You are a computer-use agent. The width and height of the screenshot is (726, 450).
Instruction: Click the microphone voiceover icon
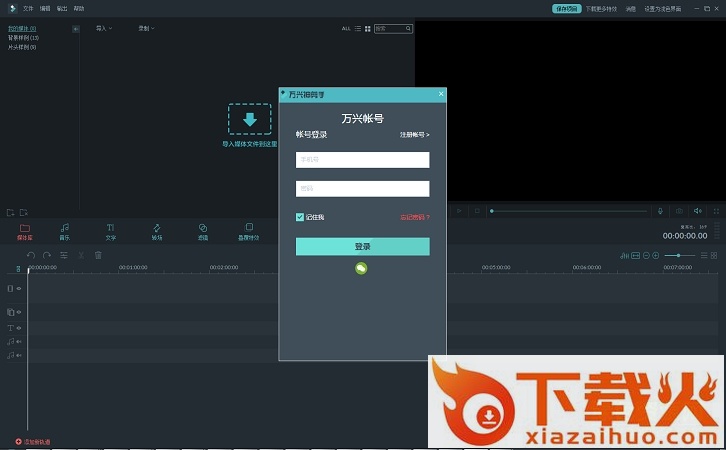(660, 211)
